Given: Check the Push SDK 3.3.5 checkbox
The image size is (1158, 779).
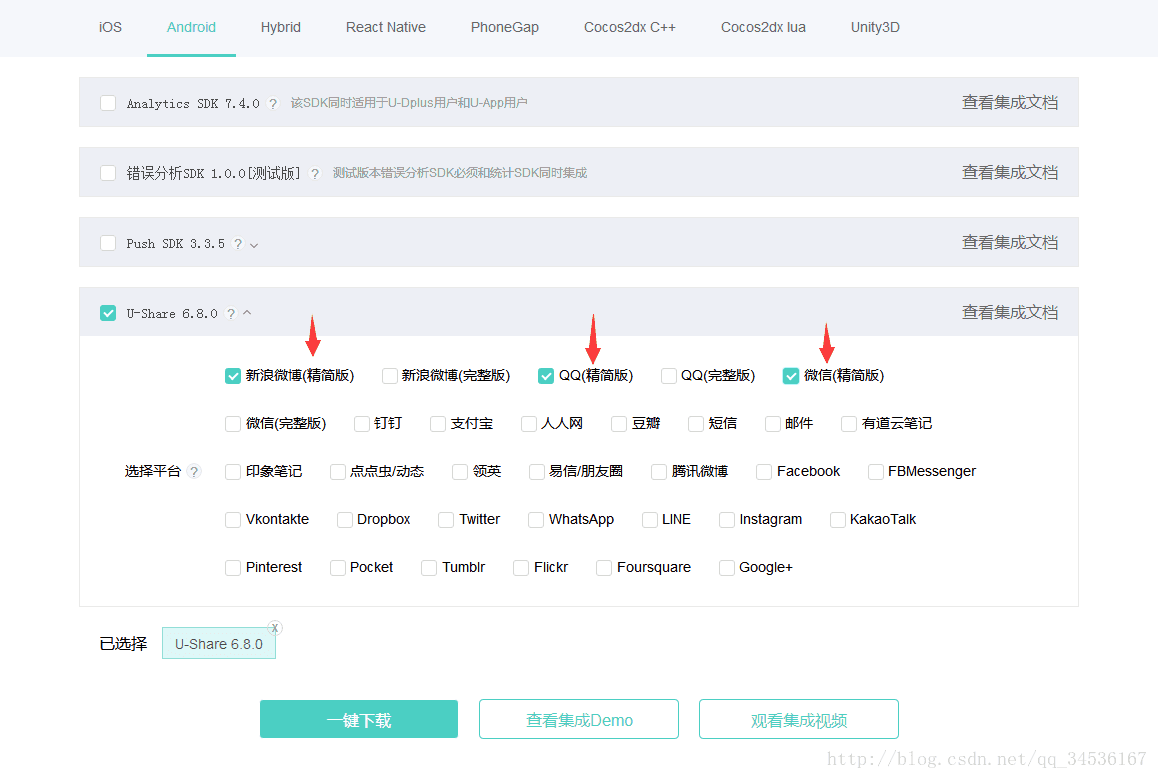Looking at the screenshot, I should 108,243.
